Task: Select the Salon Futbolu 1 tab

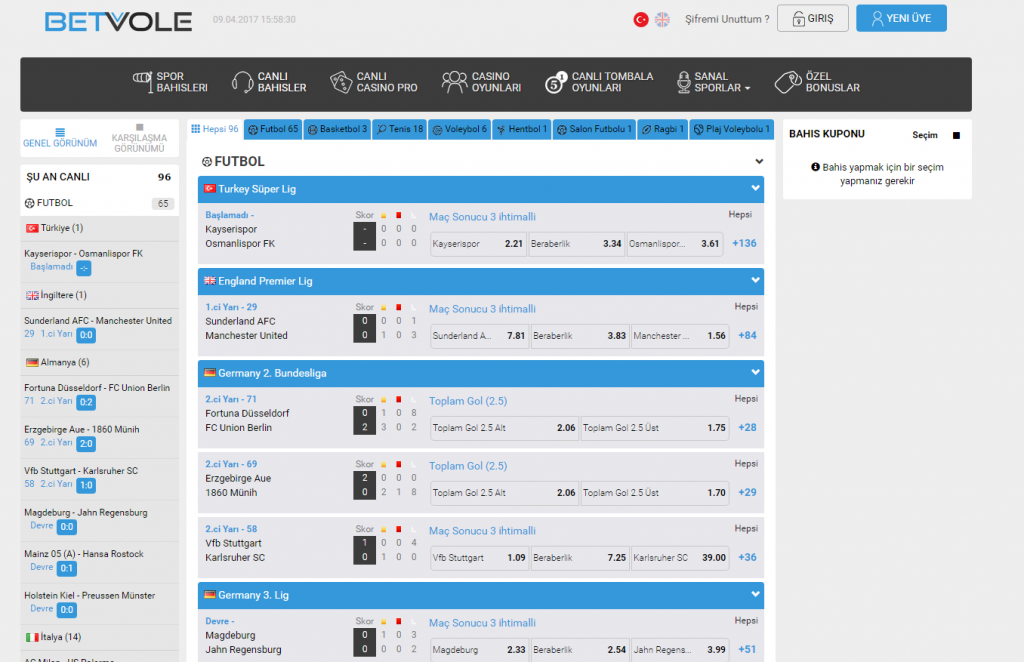Action: point(594,129)
